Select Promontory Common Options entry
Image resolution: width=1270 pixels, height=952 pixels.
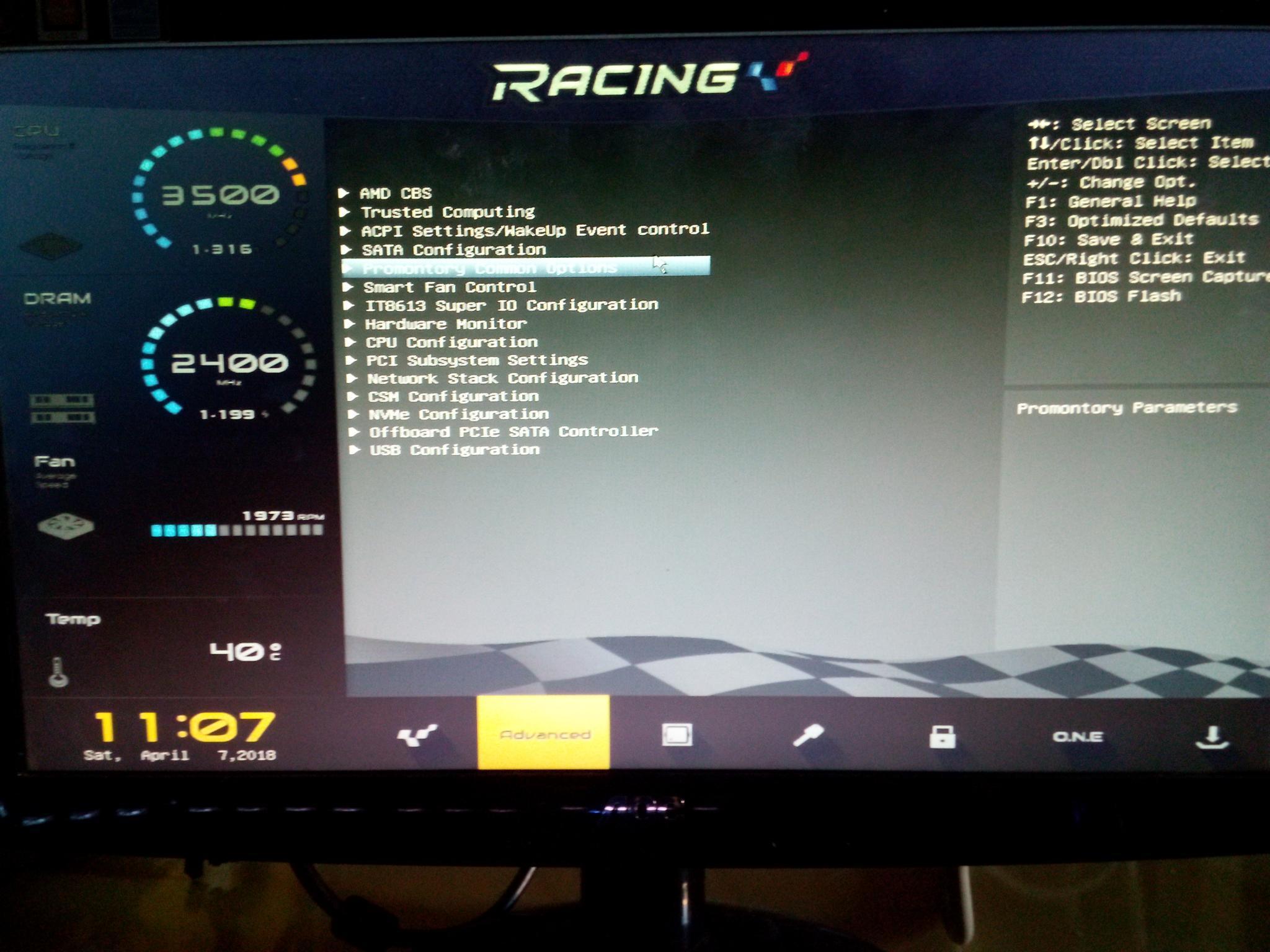click(x=526, y=267)
